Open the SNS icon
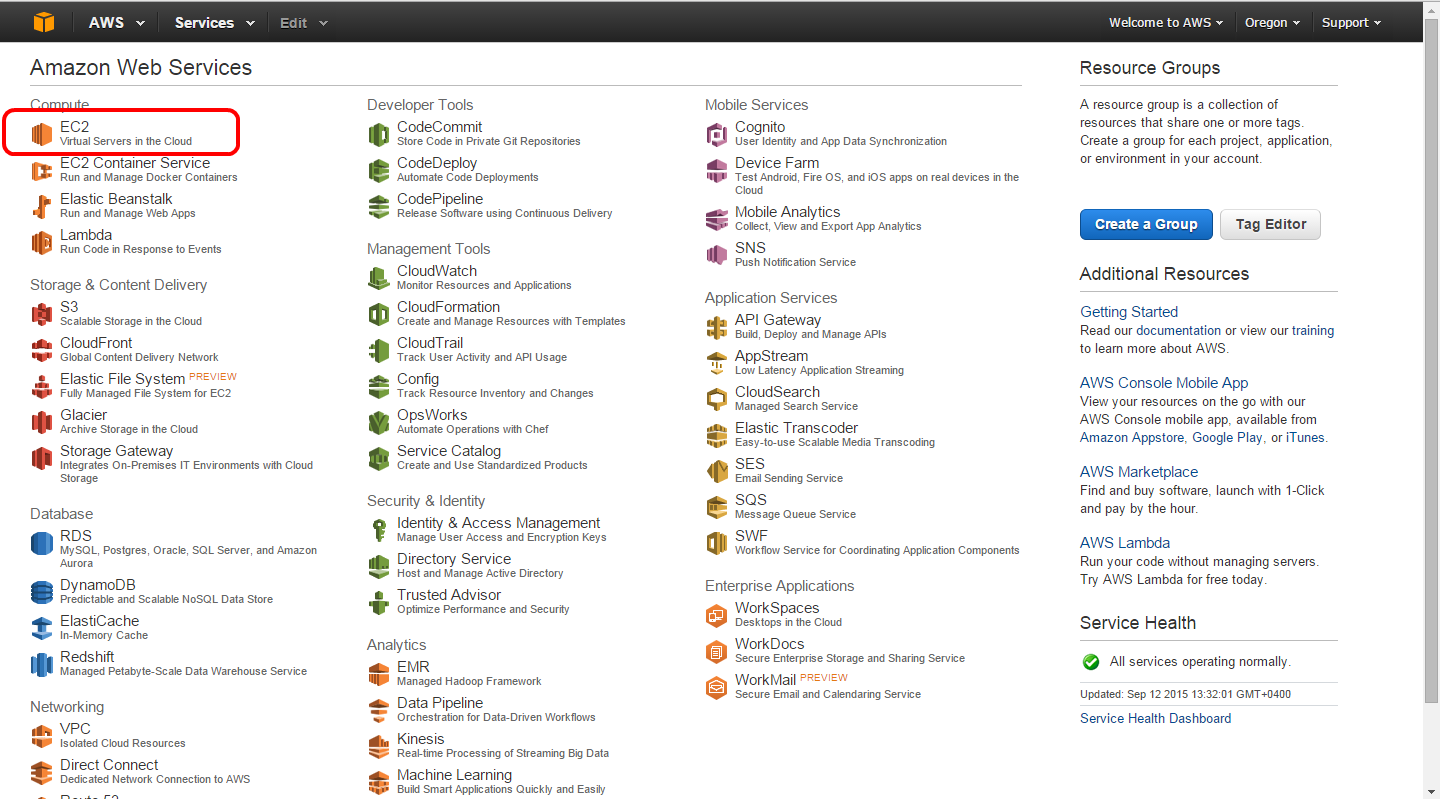This screenshot has width=1440, height=799. [717, 255]
